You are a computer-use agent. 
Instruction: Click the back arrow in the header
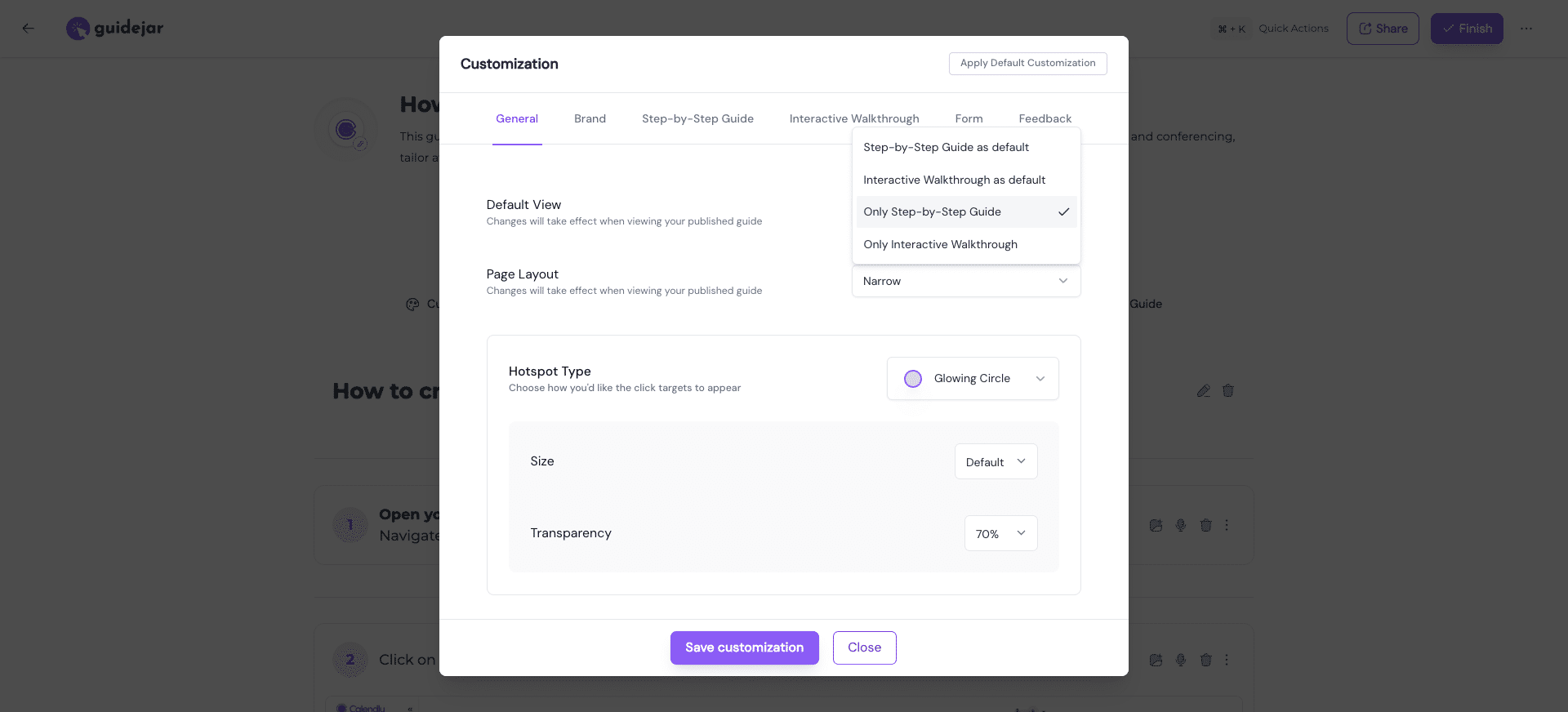click(x=29, y=29)
